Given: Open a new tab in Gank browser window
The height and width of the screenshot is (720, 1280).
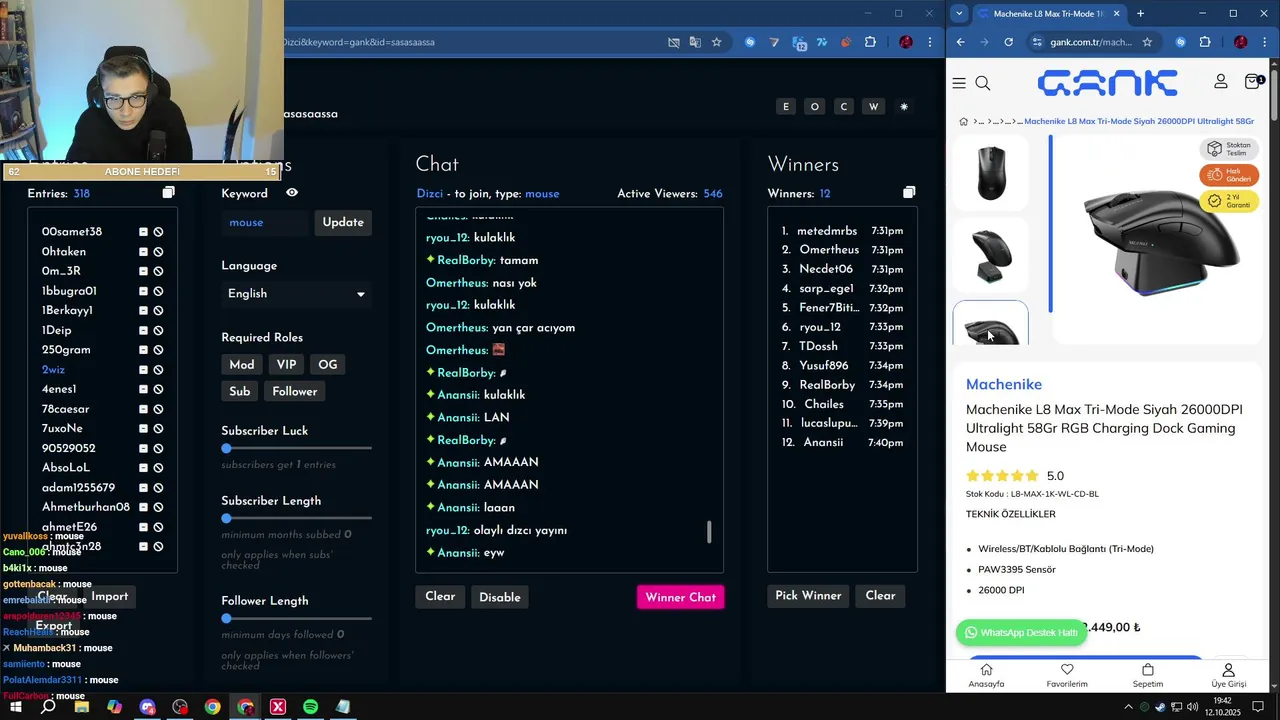Looking at the screenshot, I should 1140,13.
